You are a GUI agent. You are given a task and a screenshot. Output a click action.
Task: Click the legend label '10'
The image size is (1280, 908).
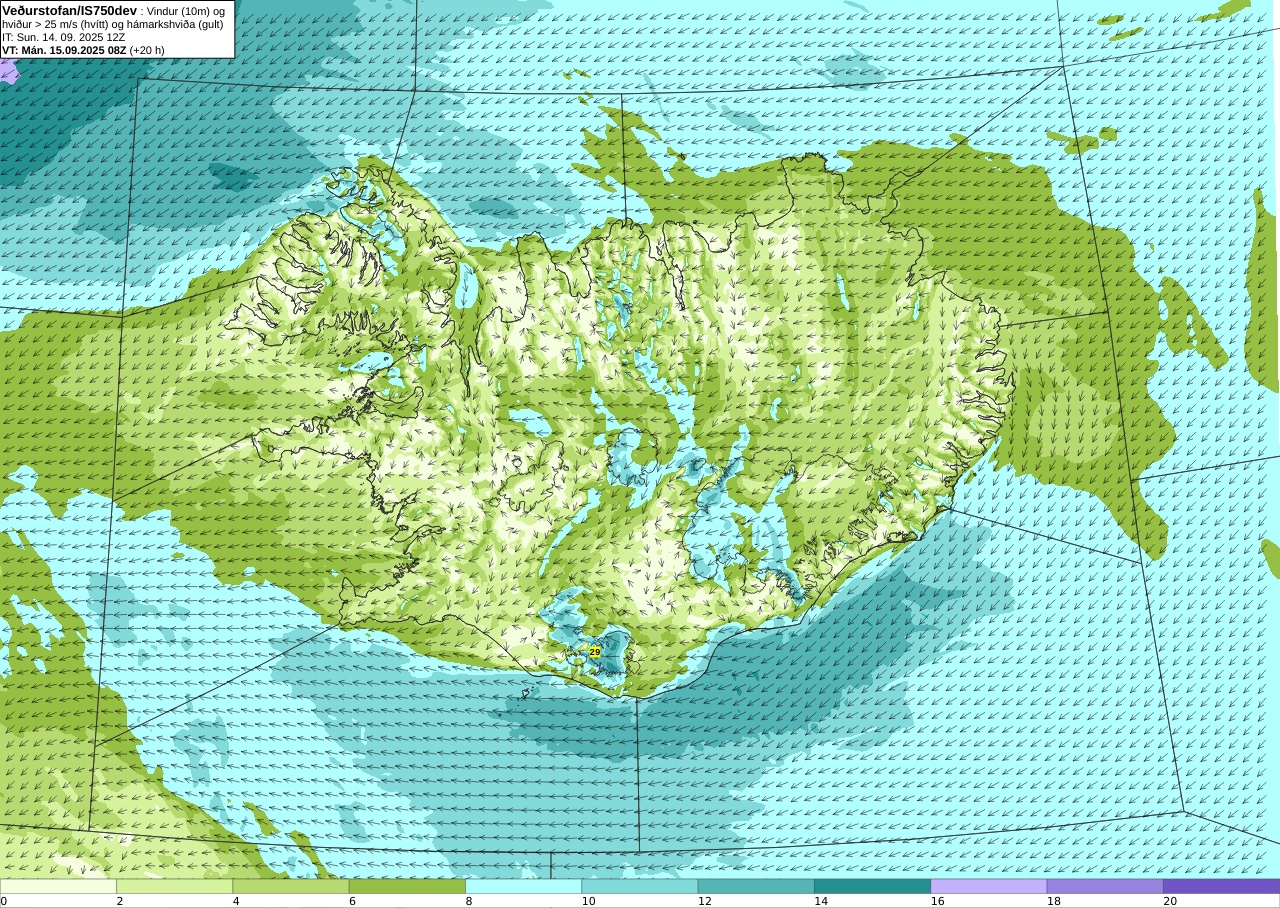(x=589, y=901)
